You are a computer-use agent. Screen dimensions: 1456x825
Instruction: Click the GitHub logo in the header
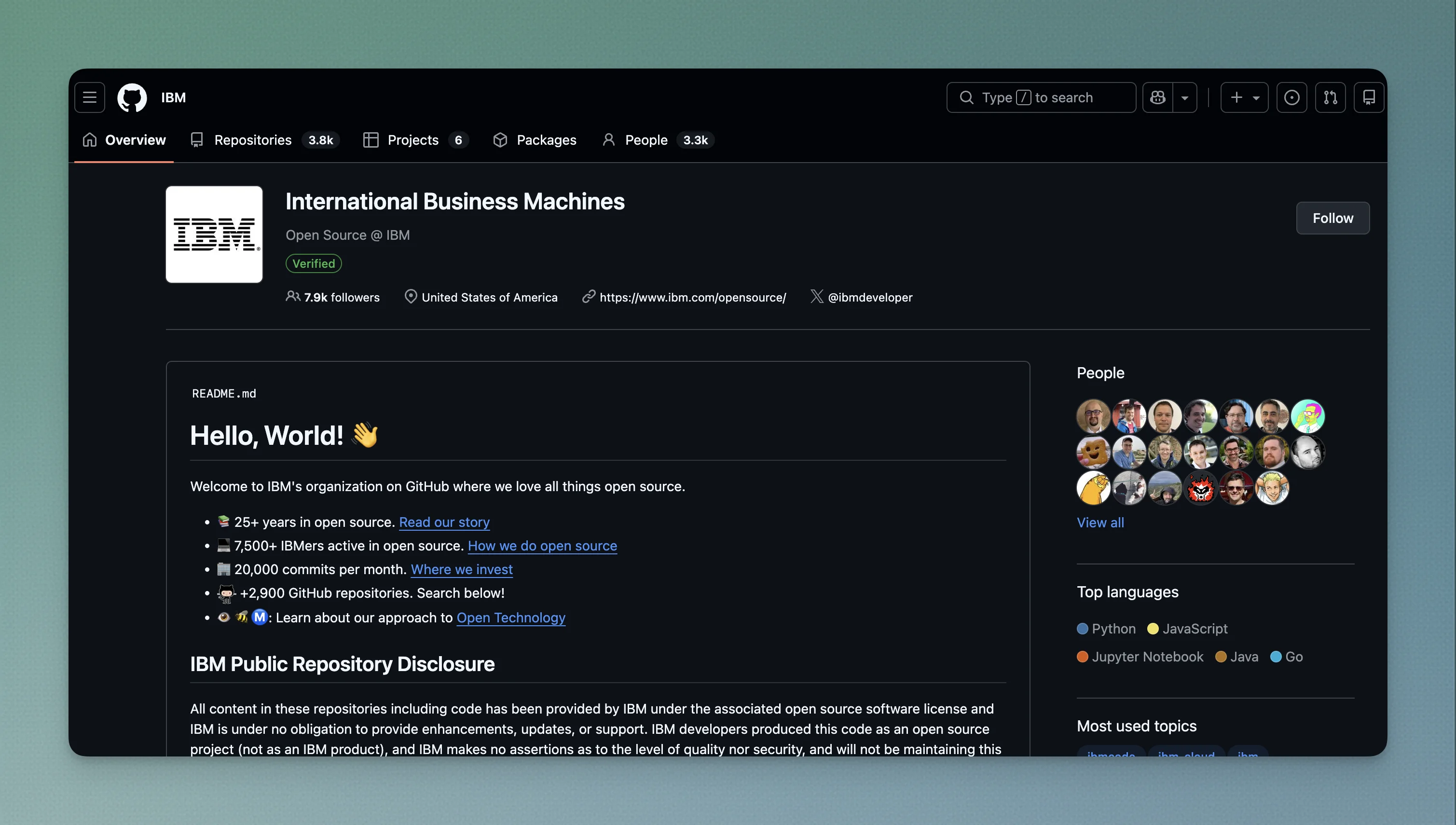tap(133, 97)
